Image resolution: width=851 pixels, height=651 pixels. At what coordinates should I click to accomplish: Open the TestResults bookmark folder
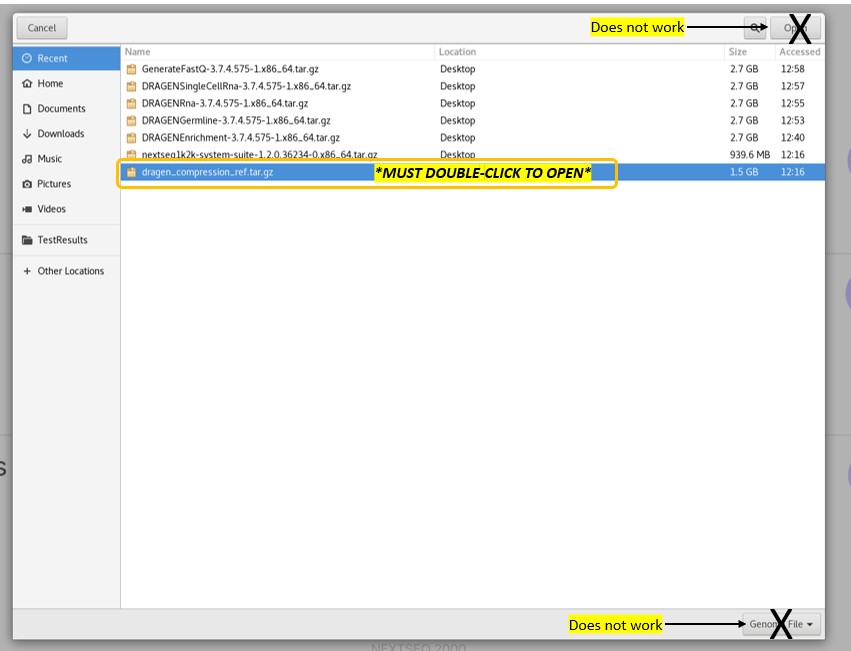[62, 240]
